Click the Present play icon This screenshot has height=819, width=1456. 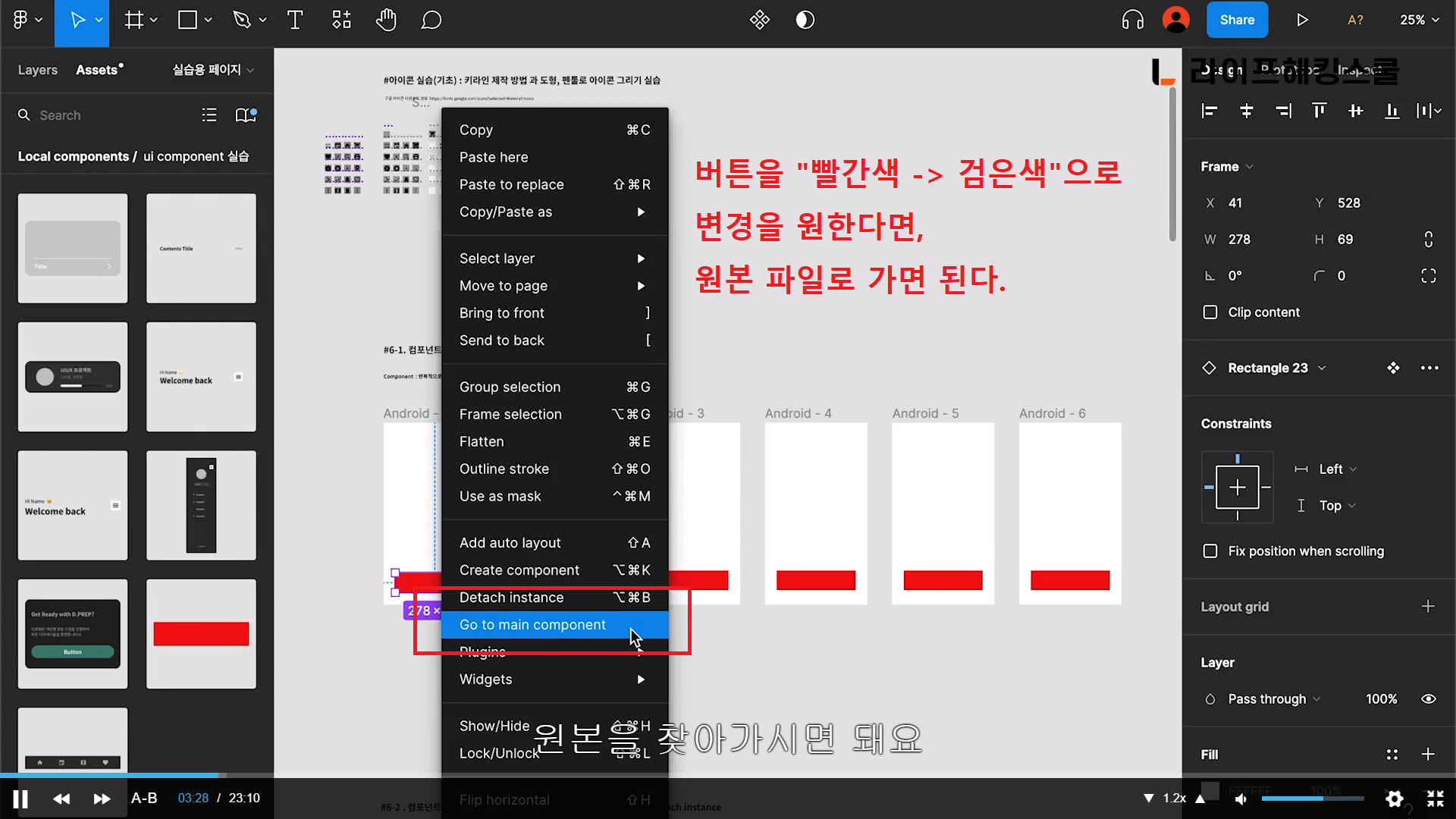(x=1302, y=20)
